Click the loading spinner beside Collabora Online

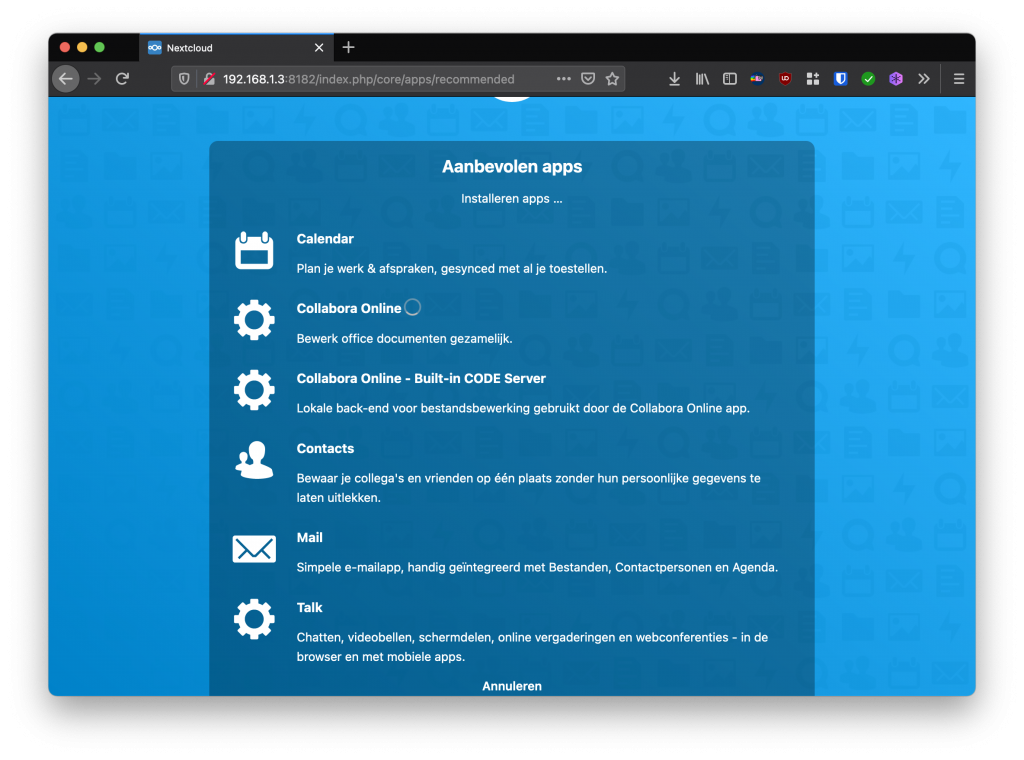coord(412,307)
